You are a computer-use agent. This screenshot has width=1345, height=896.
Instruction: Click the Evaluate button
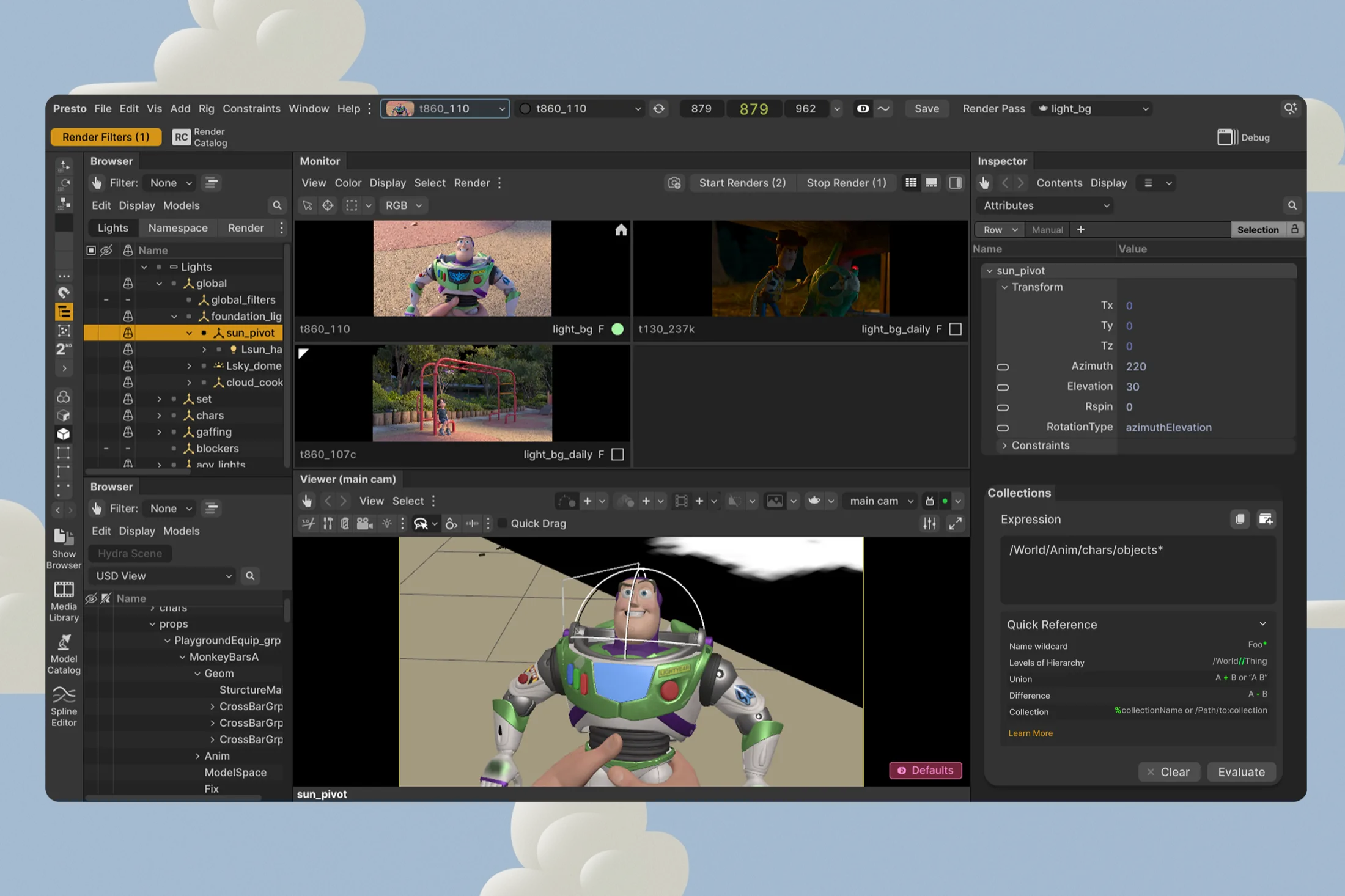[1241, 772]
